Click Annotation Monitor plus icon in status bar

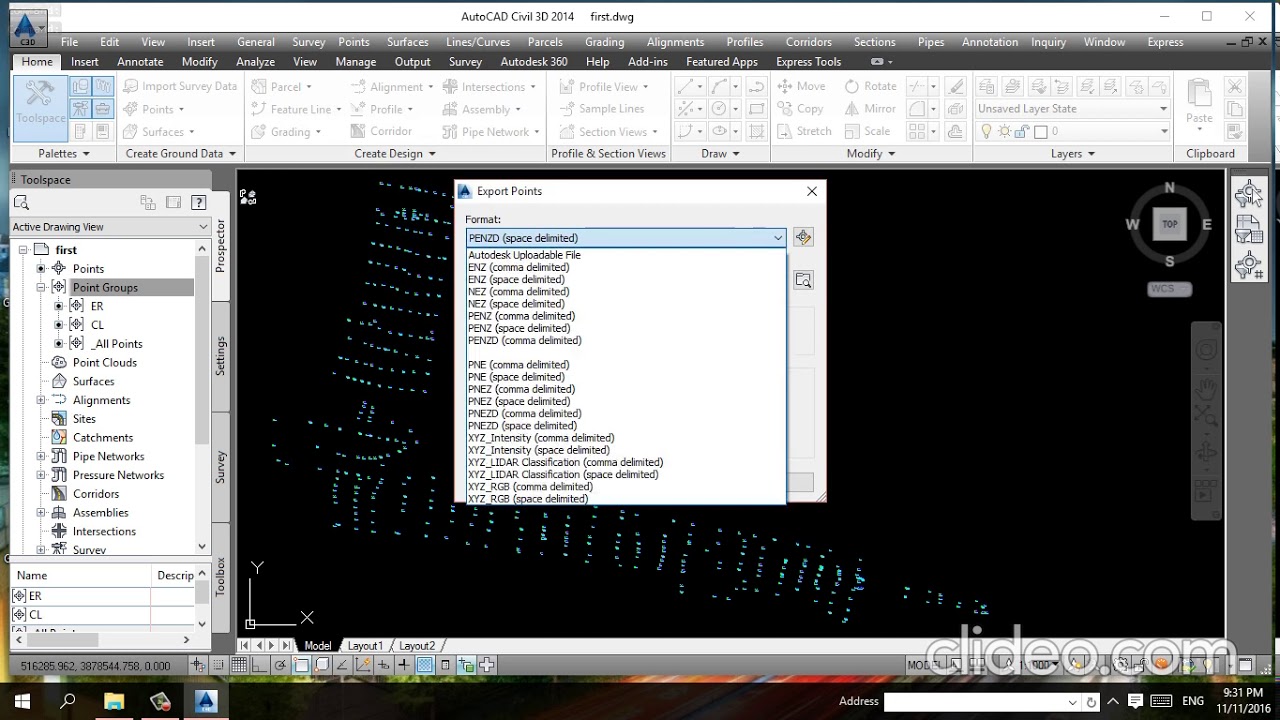(x=486, y=665)
